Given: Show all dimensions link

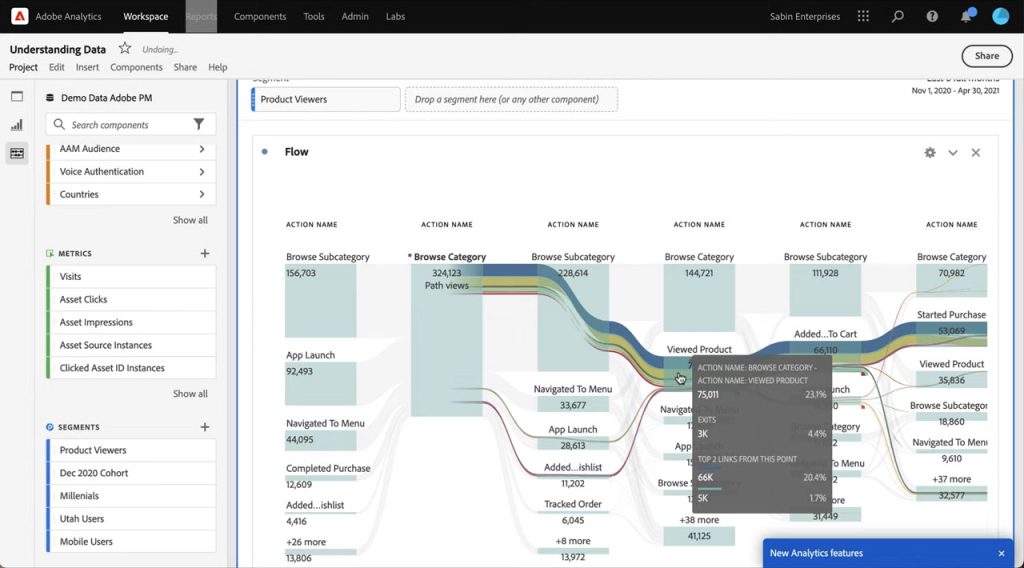Looking at the screenshot, I should tap(190, 220).
